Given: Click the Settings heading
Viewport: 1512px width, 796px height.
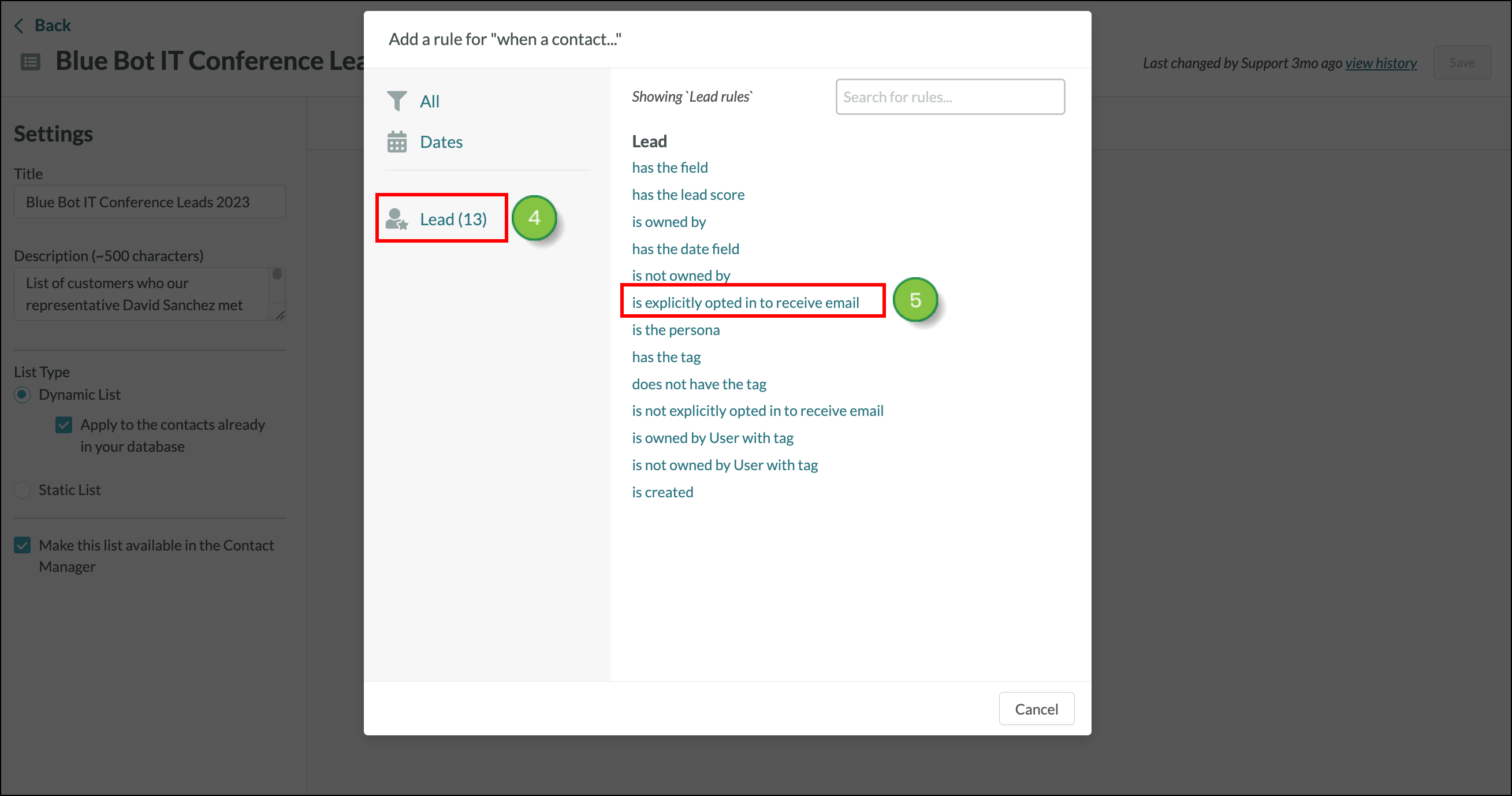Looking at the screenshot, I should point(53,134).
